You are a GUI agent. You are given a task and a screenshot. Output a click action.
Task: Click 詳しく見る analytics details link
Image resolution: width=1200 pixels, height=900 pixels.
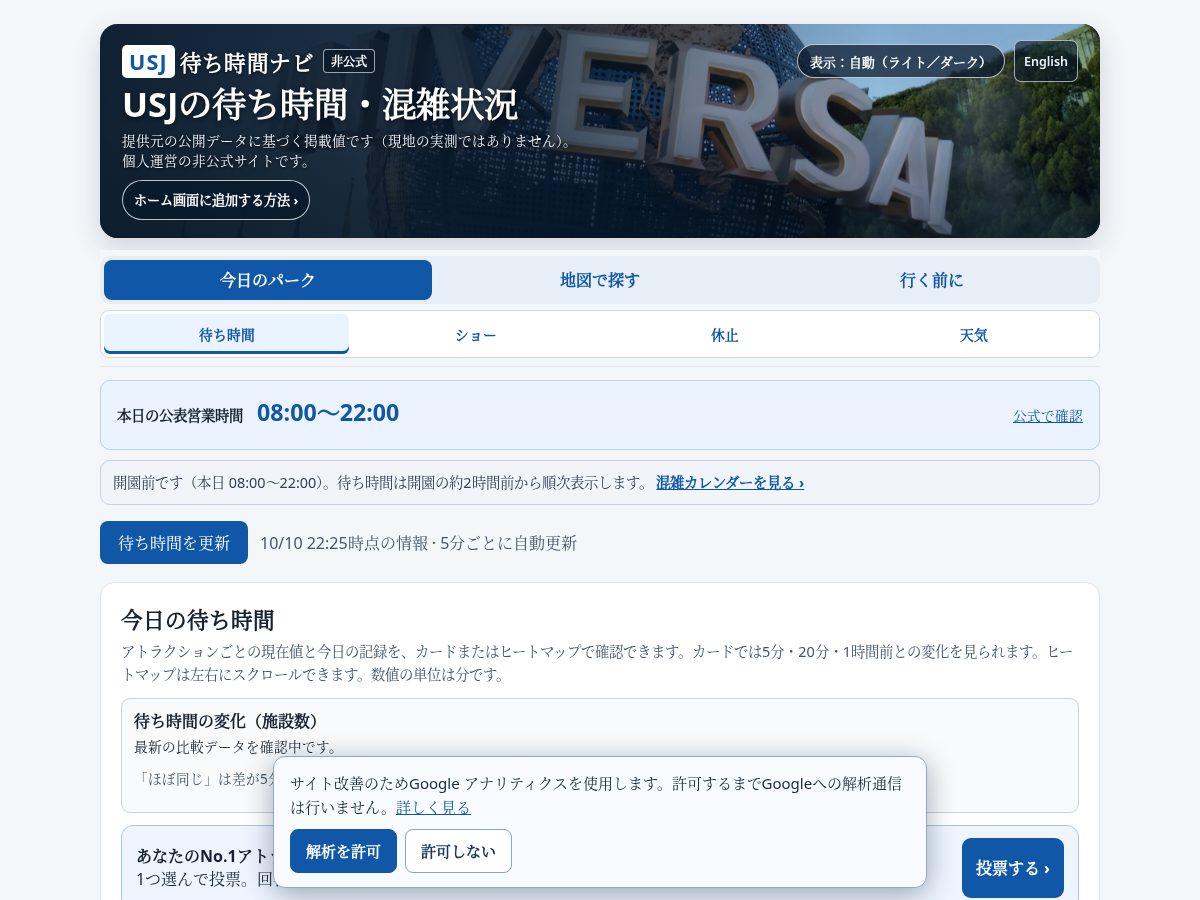pos(433,807)
